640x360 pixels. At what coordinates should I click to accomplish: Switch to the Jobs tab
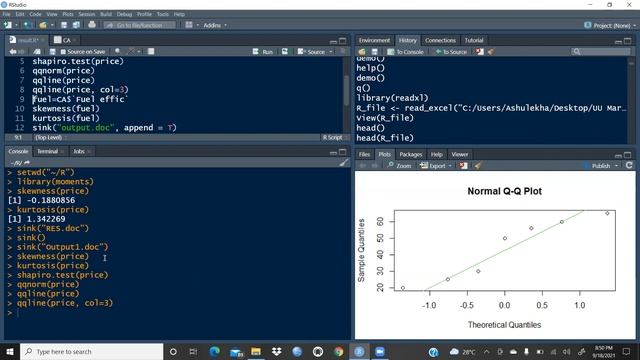tap(79, 151)
